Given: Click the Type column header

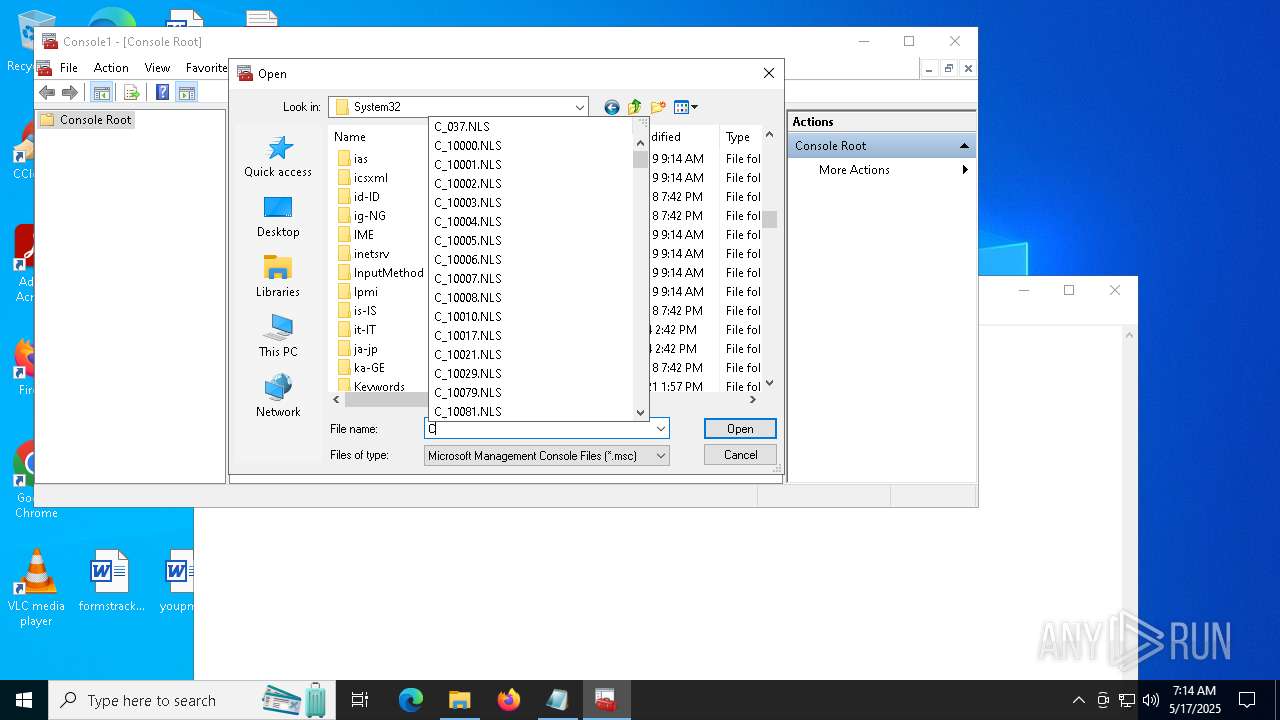Looking at the screenshot, I should click(x=739, y=137).
